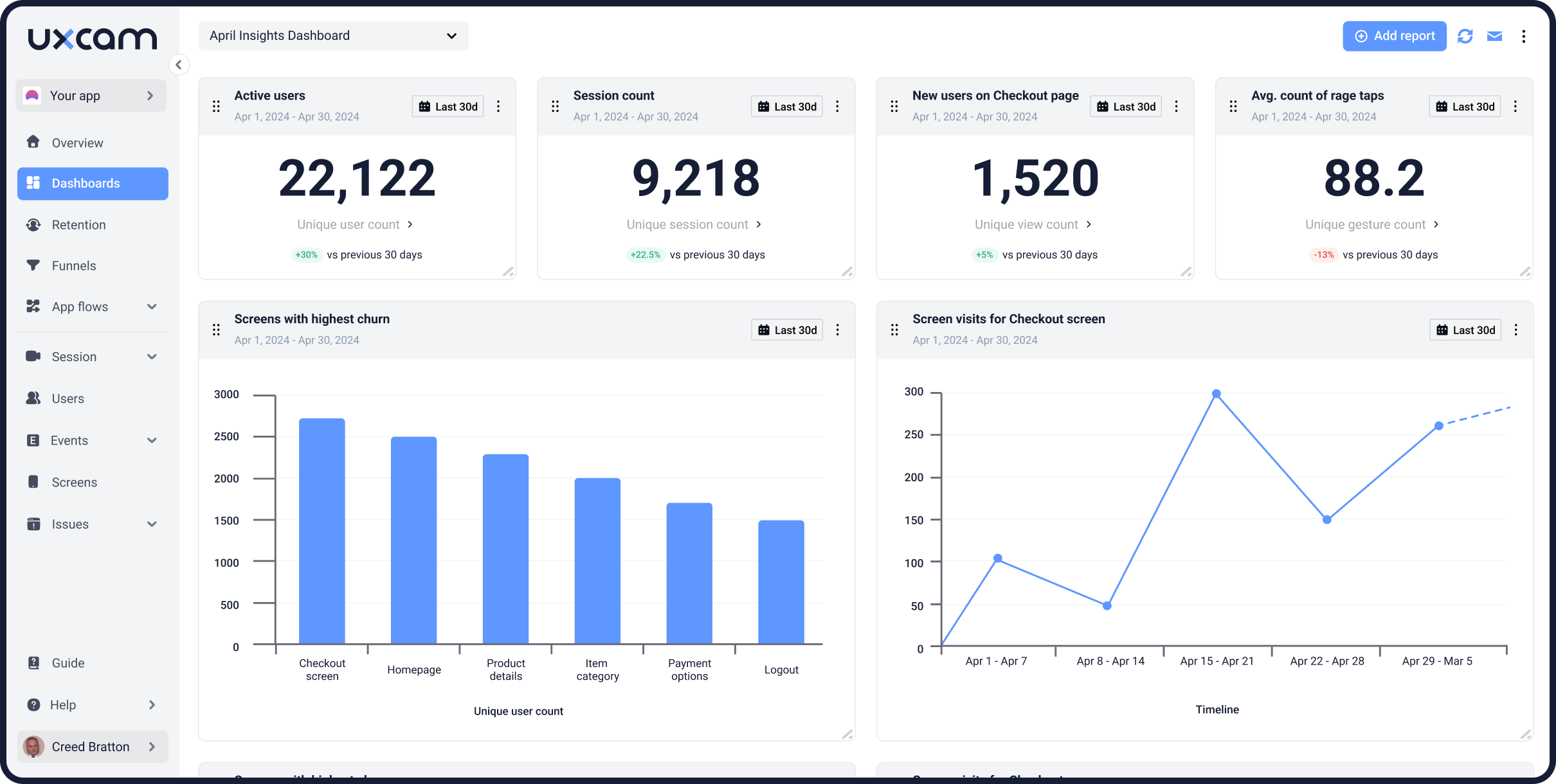Open the email sharing icon in the top bar
The image size is (1556, 784).
[1496, 36]
